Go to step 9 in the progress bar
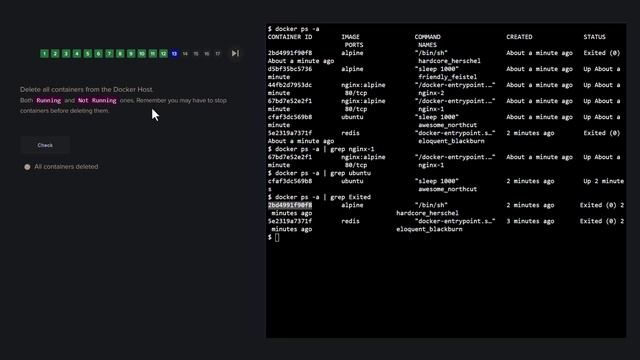The image size is (640, 360). [x=131, y=53]
